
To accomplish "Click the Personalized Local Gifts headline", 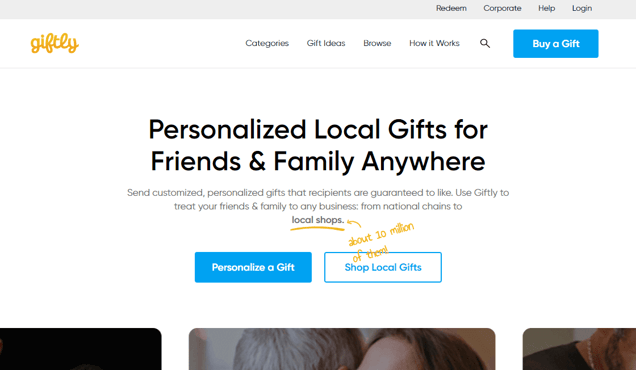I will pyautogui.click(x=318, y=145).
